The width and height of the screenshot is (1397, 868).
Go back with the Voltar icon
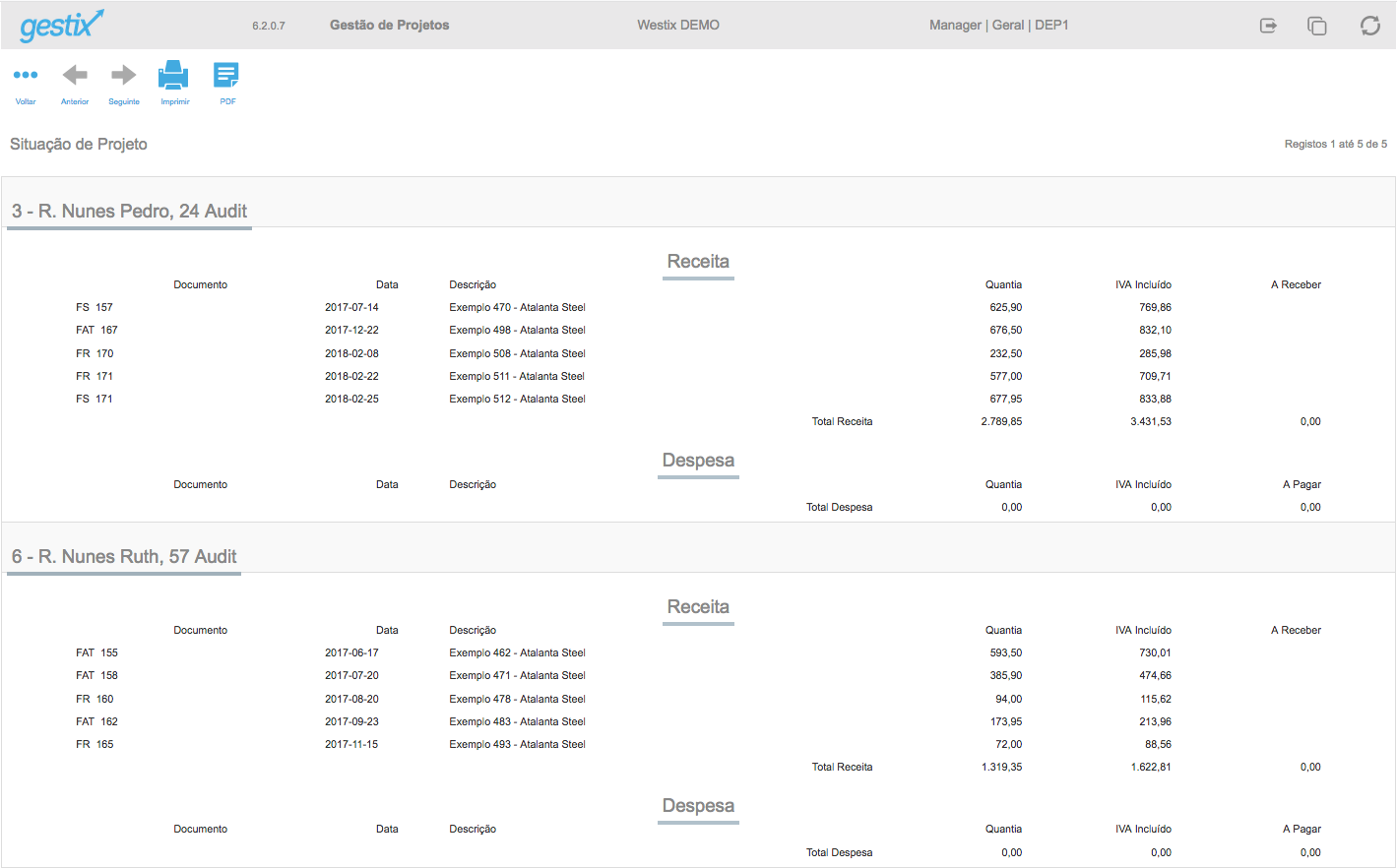[26, 75]
